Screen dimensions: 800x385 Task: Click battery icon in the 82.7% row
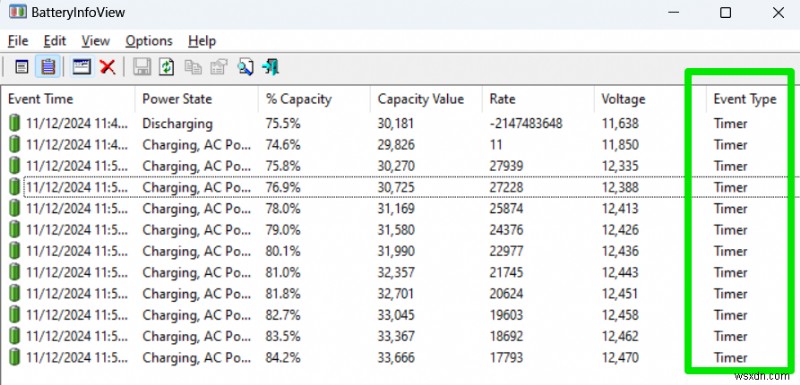click(x=15, y=315)
